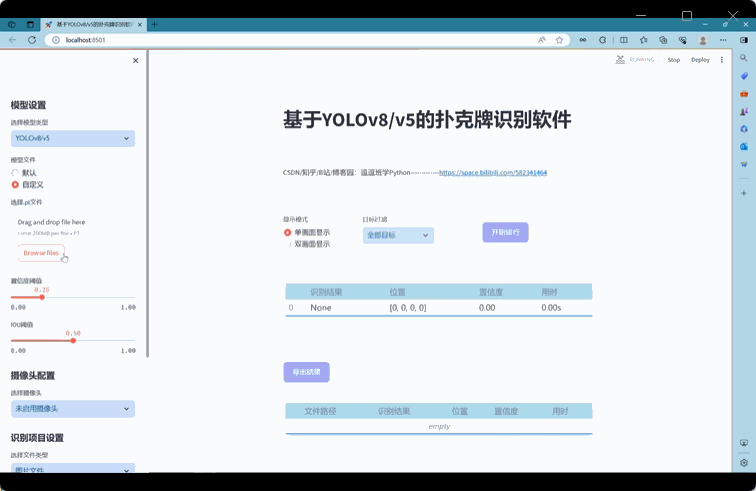The width and height of the screenshot is (756, 491).
Task: Open the Favorites list icon
Action: point(644,40)
